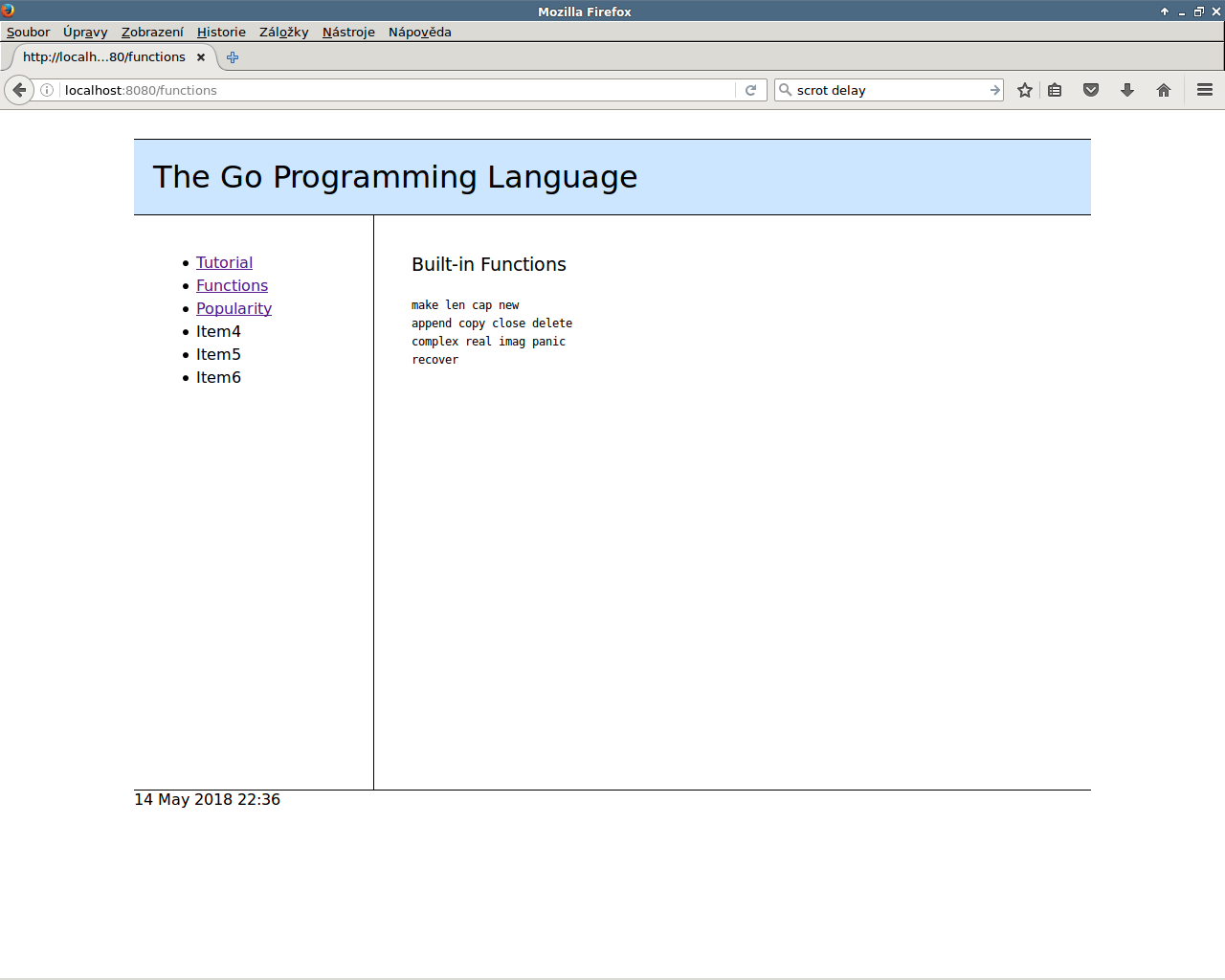Maximize the Firefox window

[x=1199, y=11]
